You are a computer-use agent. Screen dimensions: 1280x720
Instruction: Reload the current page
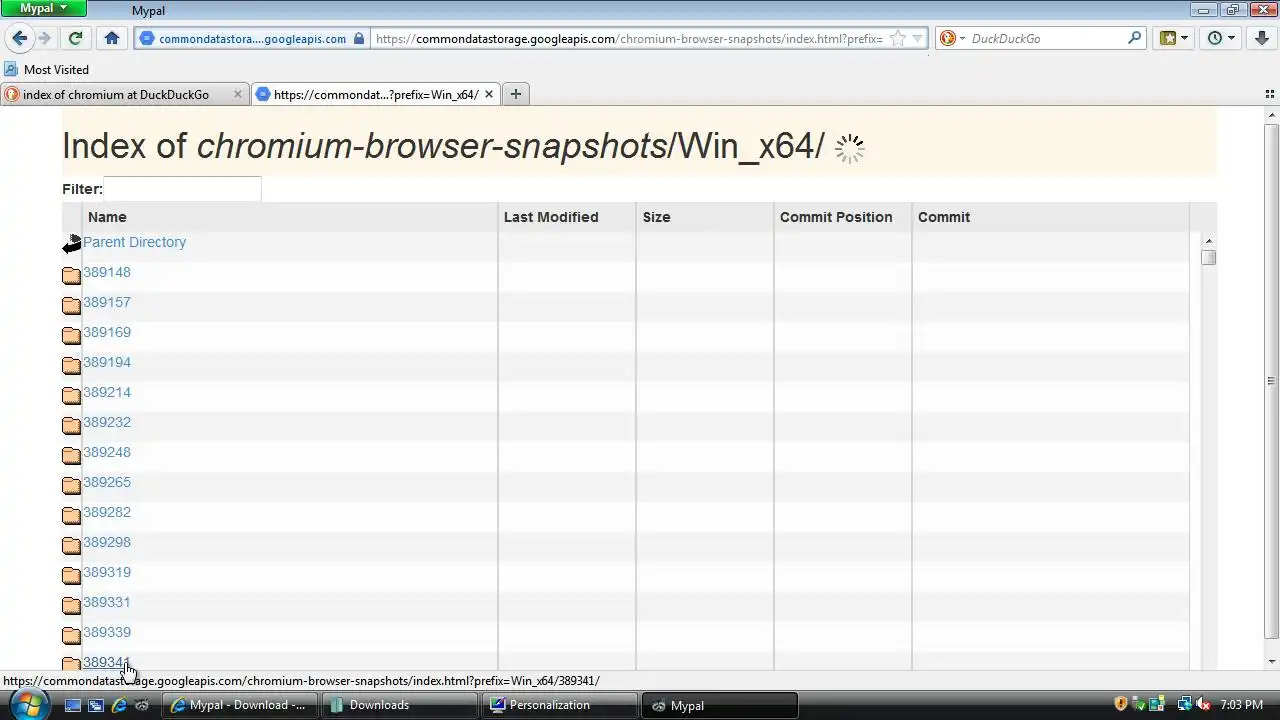point(75,38)
